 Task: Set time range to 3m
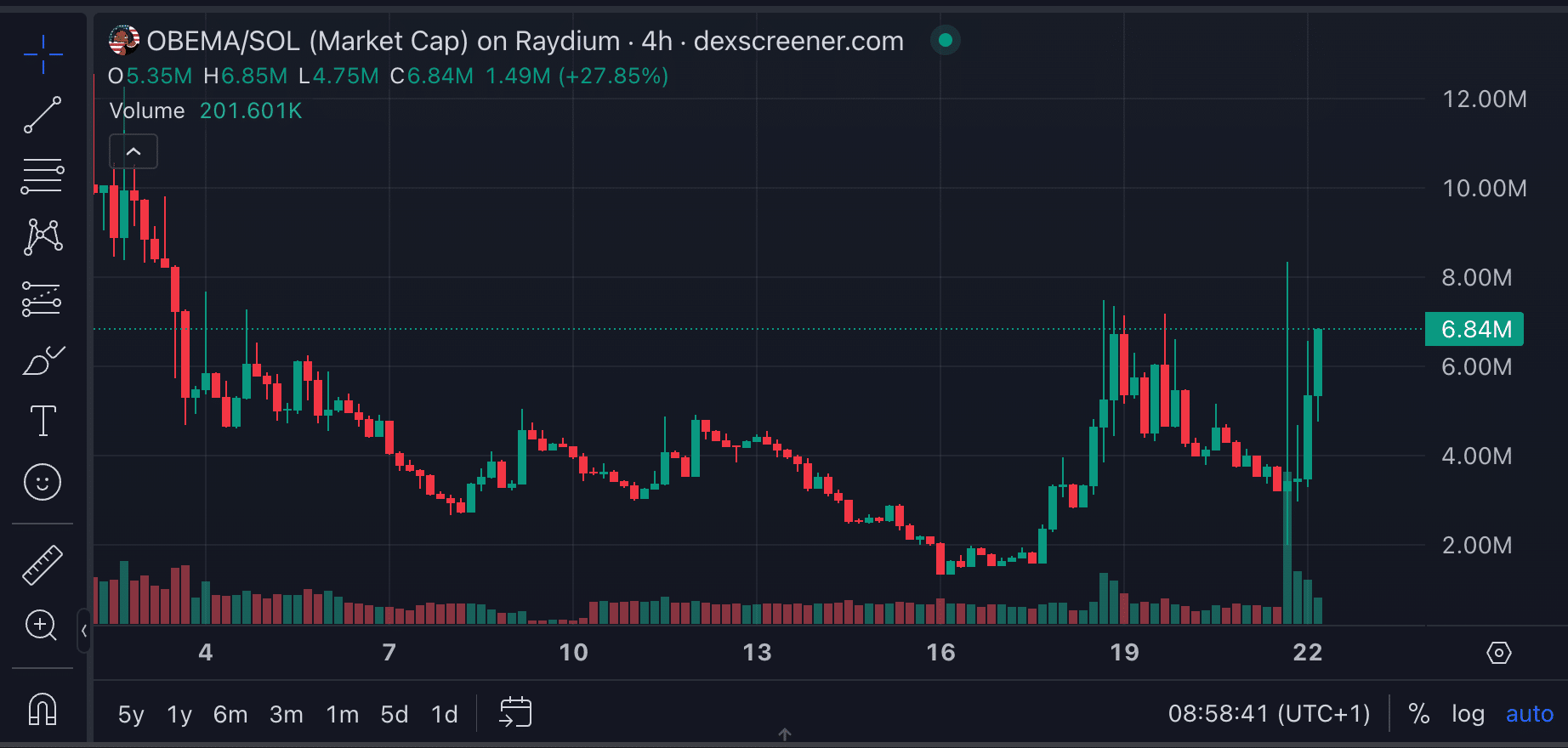pos(287,714)
